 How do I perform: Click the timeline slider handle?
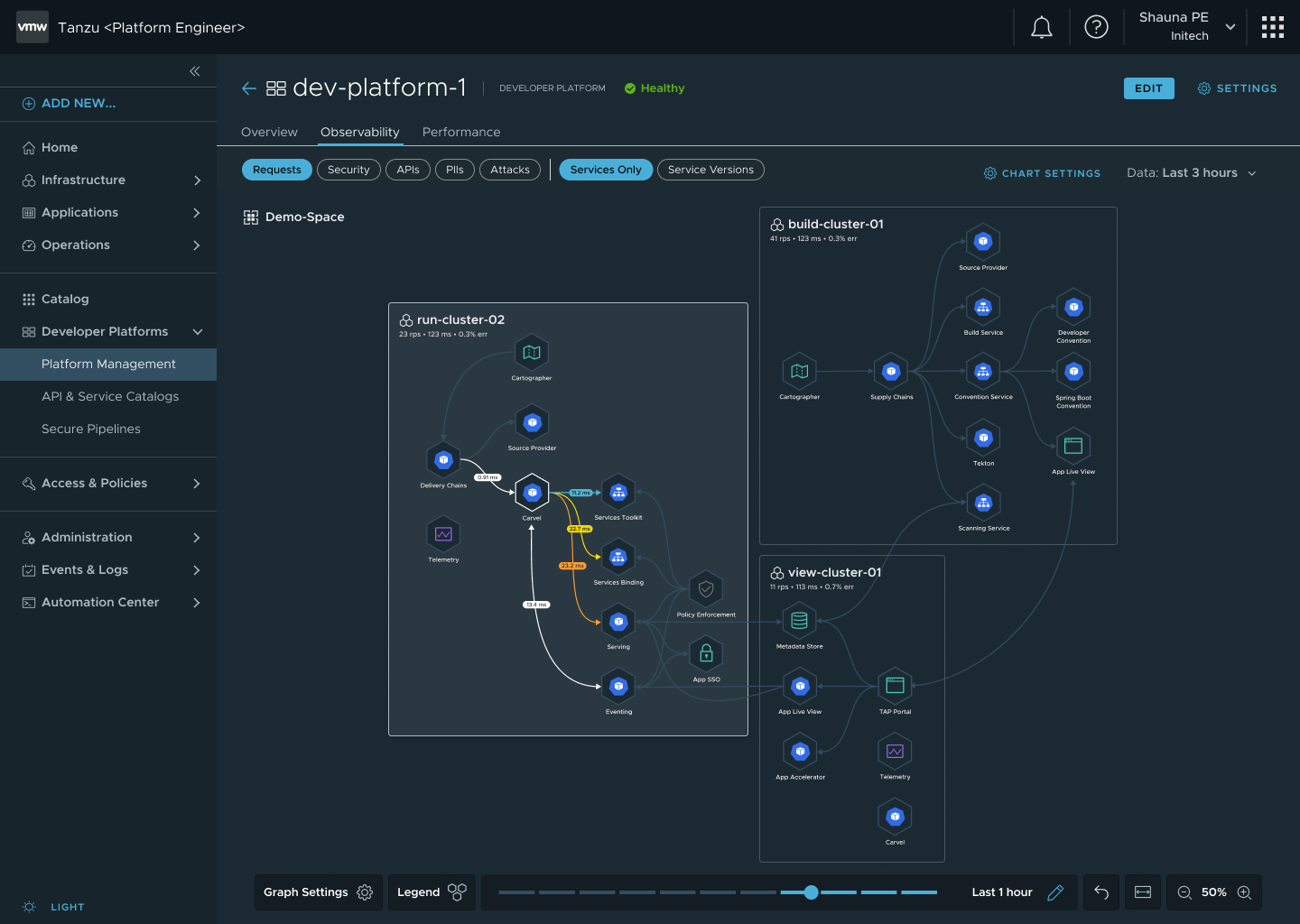click(811, 892)
